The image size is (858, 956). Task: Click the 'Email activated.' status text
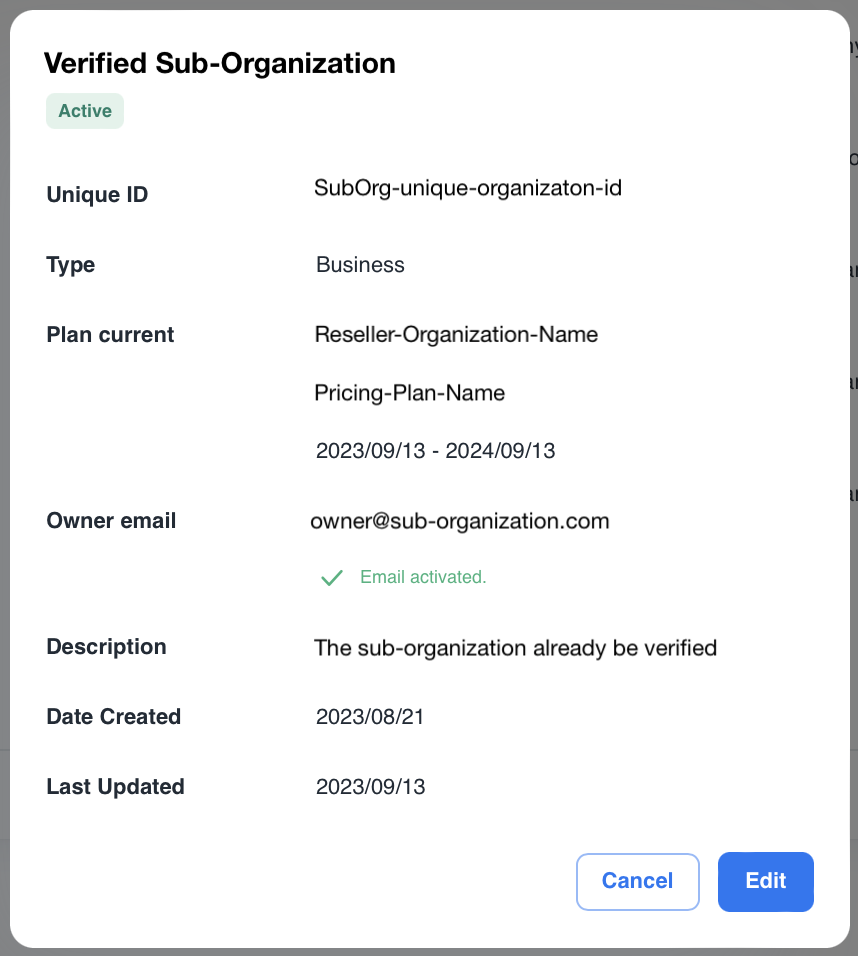[423, 577]
